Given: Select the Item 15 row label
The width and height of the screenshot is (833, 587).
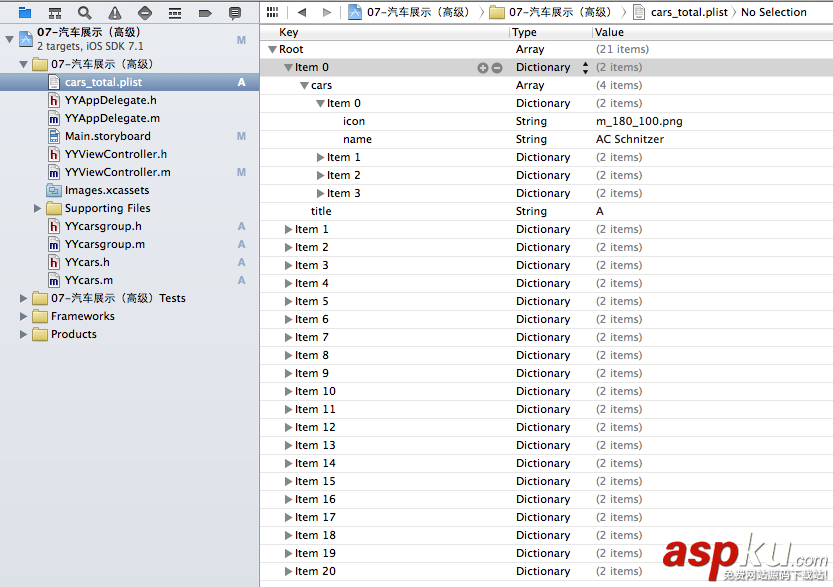Looking at the screenshot, I should pyautogui.click(x=315, y=481).
